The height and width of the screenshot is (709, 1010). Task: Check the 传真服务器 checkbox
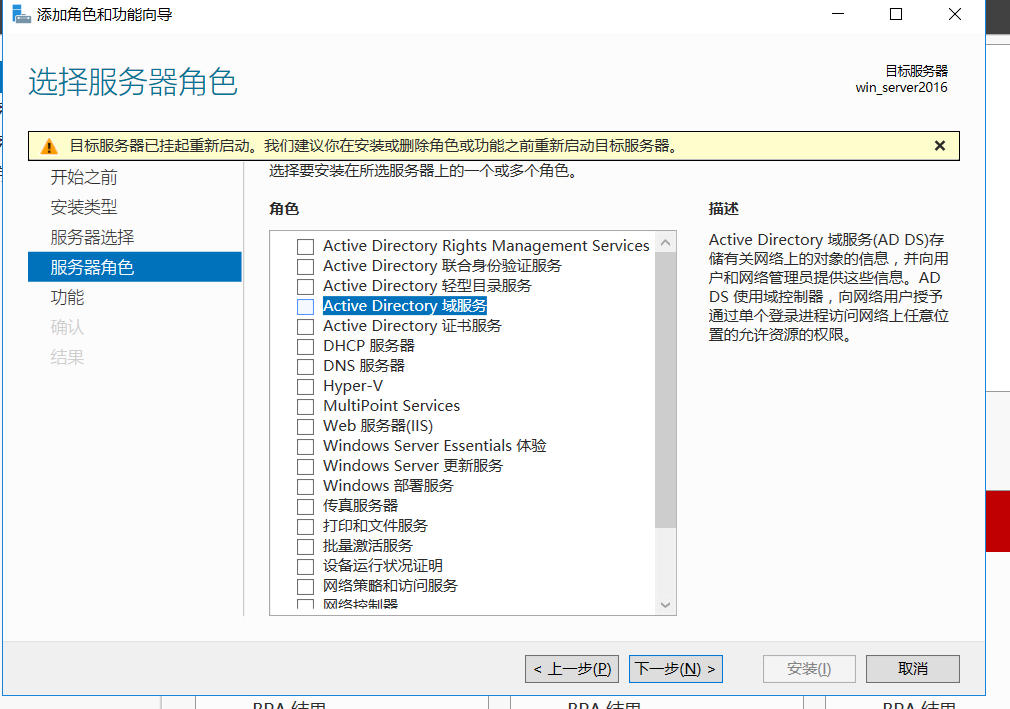point(305,506)
